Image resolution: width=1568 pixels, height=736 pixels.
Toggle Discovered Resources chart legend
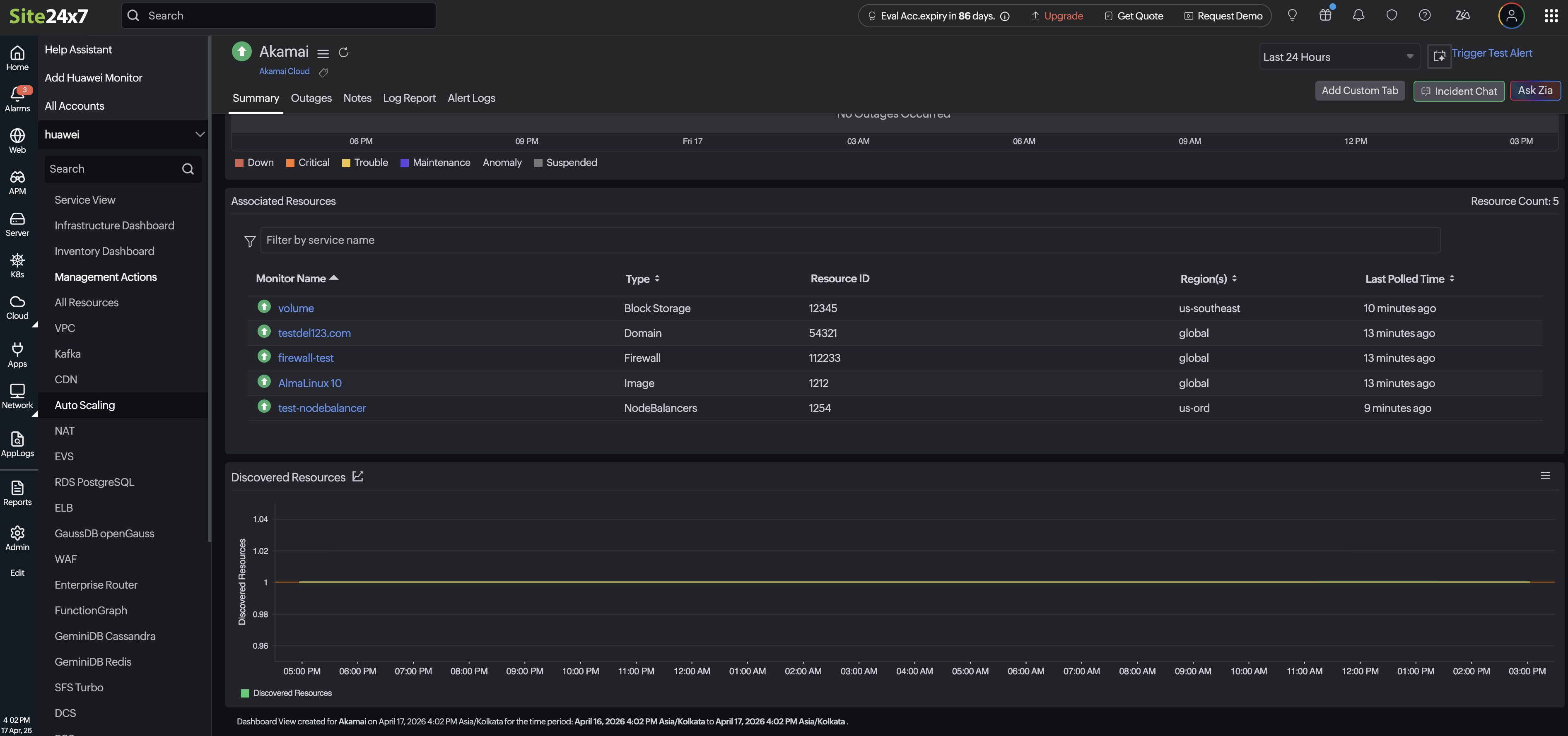point(286,693)
